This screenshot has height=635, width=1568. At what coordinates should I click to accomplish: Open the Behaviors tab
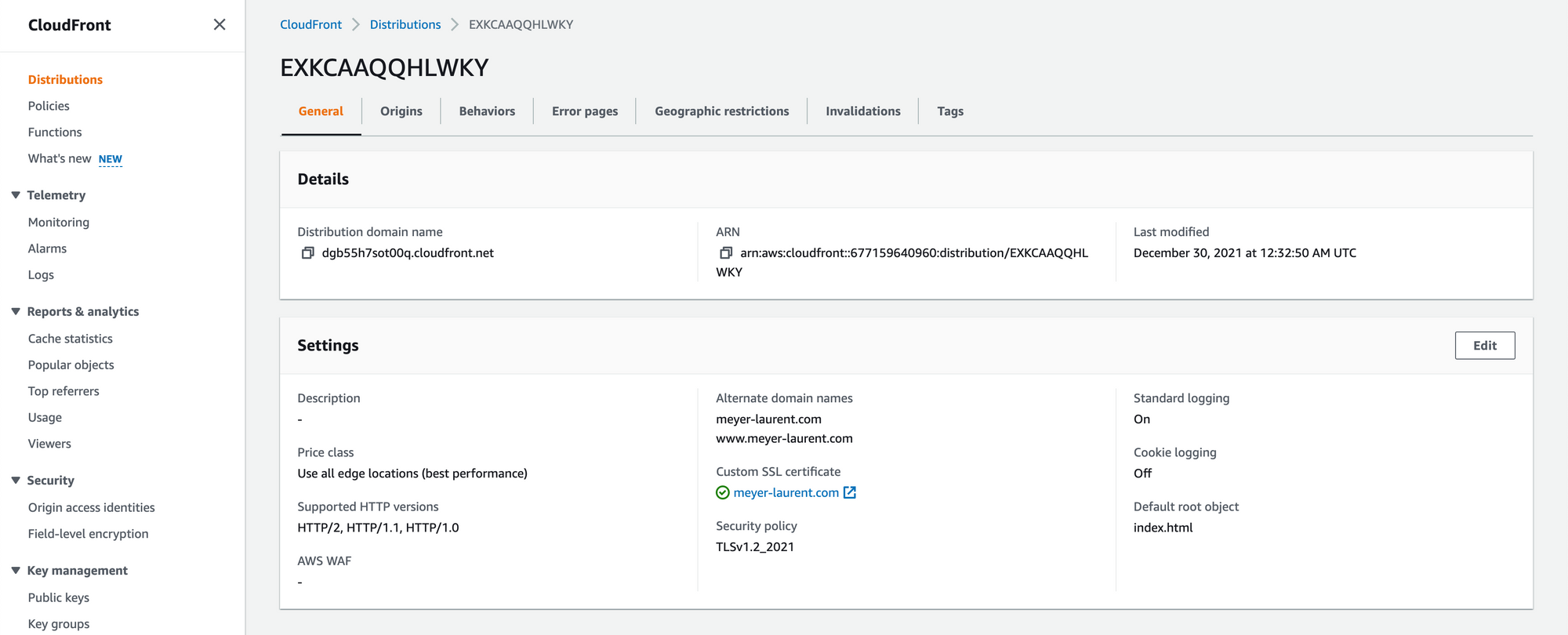pos(487,111)
